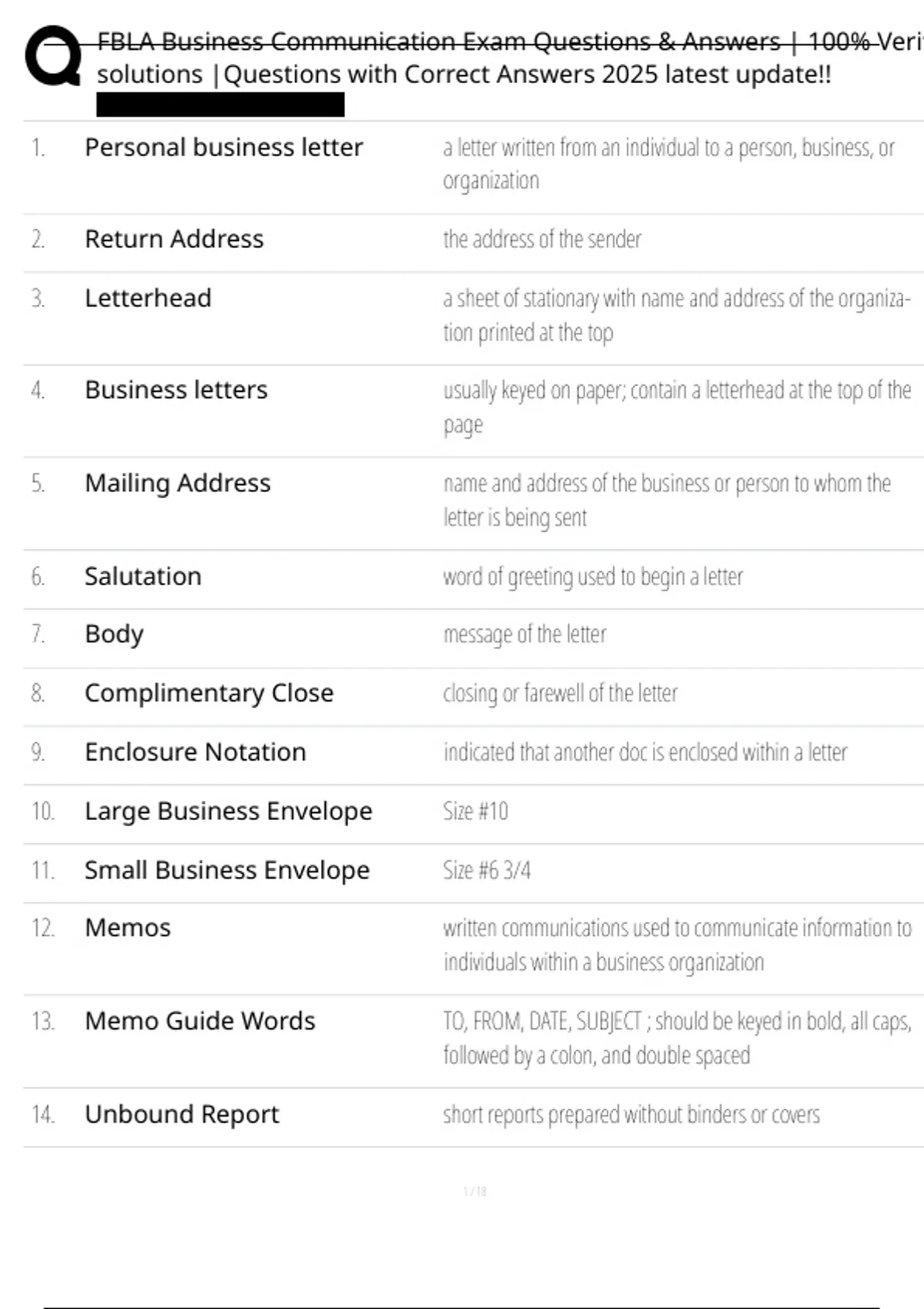Click the Enclosure Notation term
This screenshot has width=924, height=1309.
196,752
